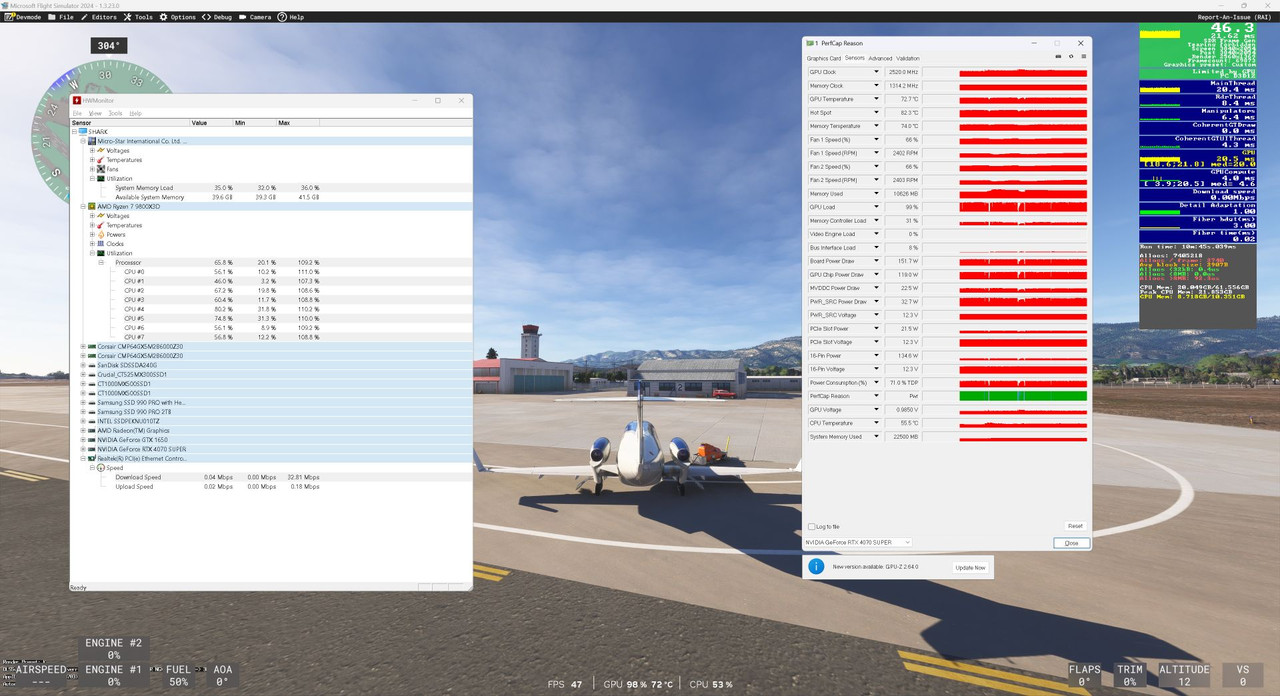
Task: Collapse the AMD Ryzen 7 9800X3D tree node
Action: 83,207
